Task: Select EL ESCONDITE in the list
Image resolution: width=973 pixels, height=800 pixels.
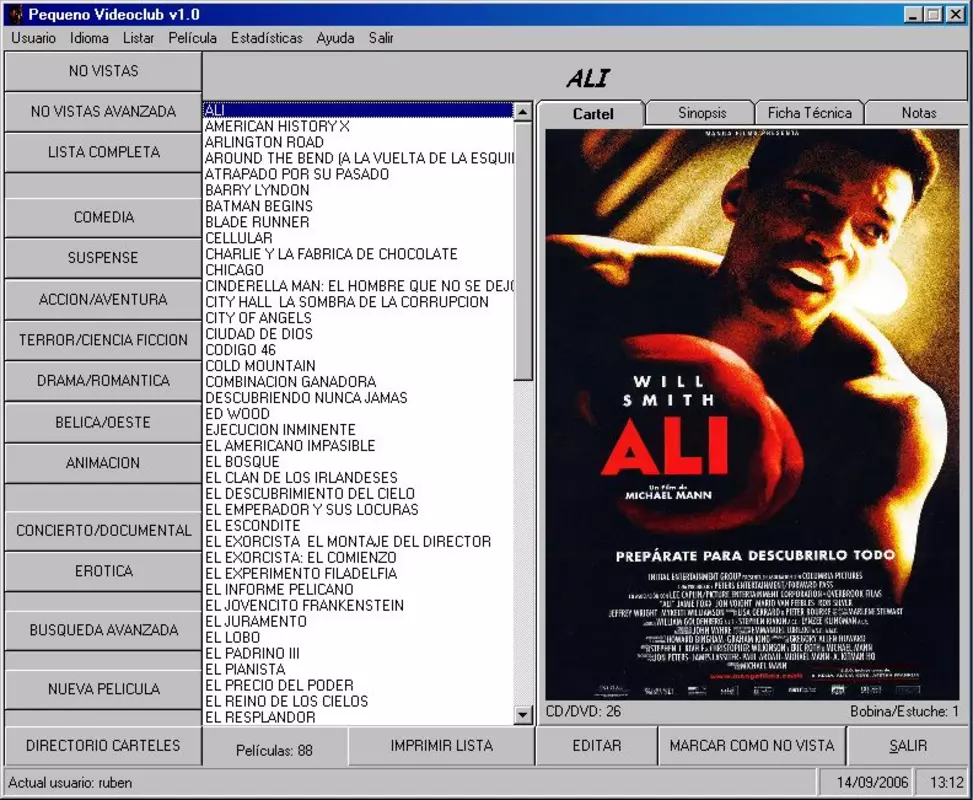Action: coord(358,526)
